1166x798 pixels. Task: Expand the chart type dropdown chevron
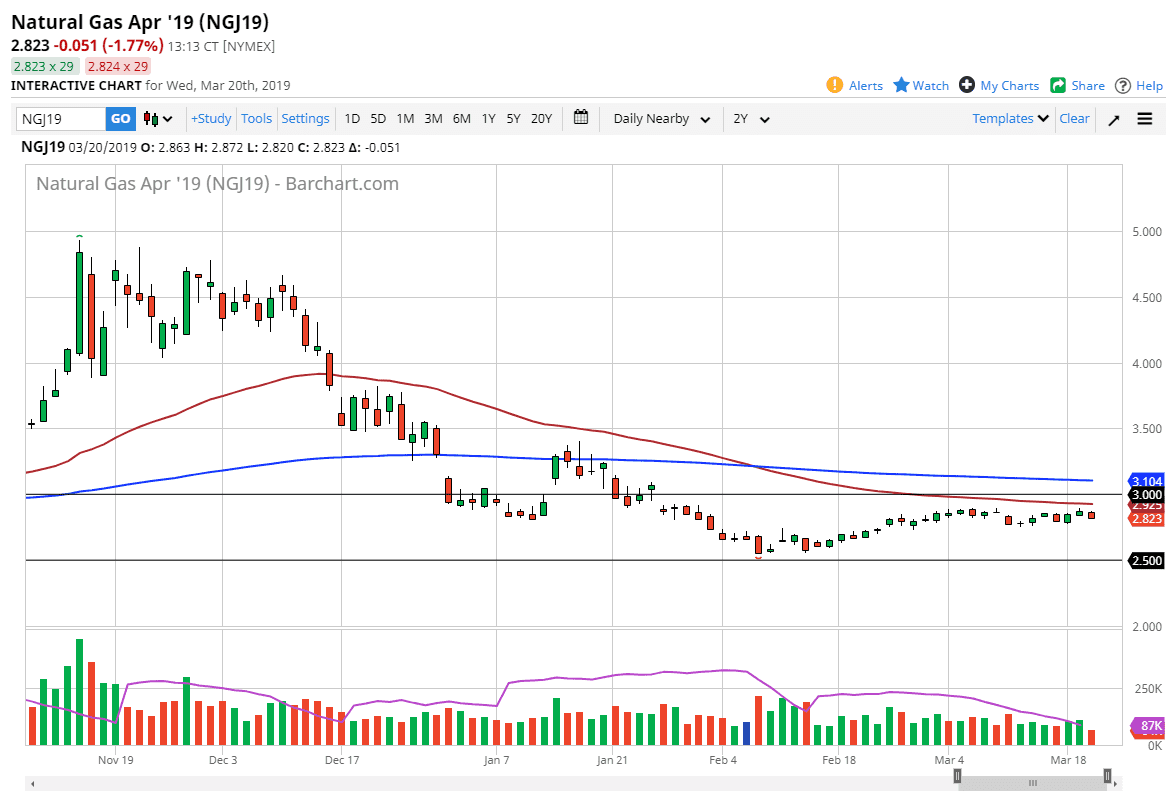pos(168,118)
